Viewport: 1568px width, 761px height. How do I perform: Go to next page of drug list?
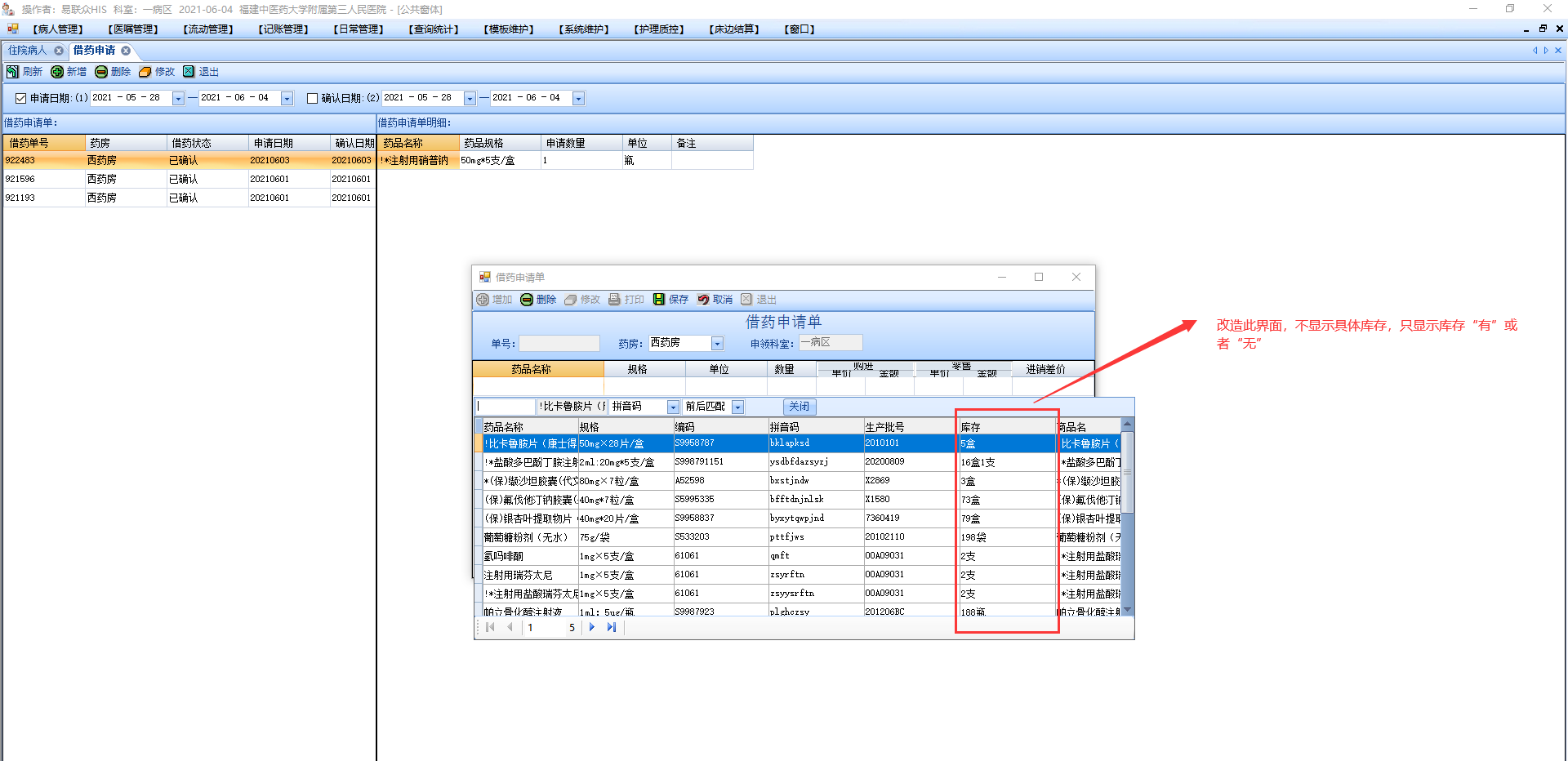click(592, 627)
